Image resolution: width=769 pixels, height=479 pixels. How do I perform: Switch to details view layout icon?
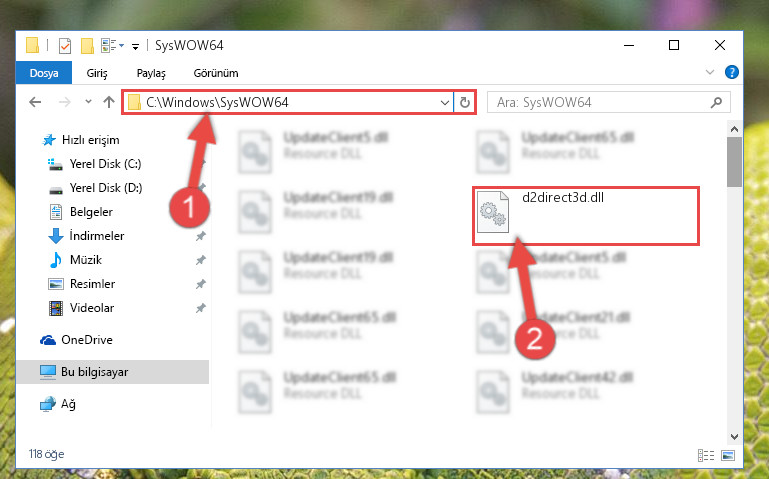pos(706,455)
